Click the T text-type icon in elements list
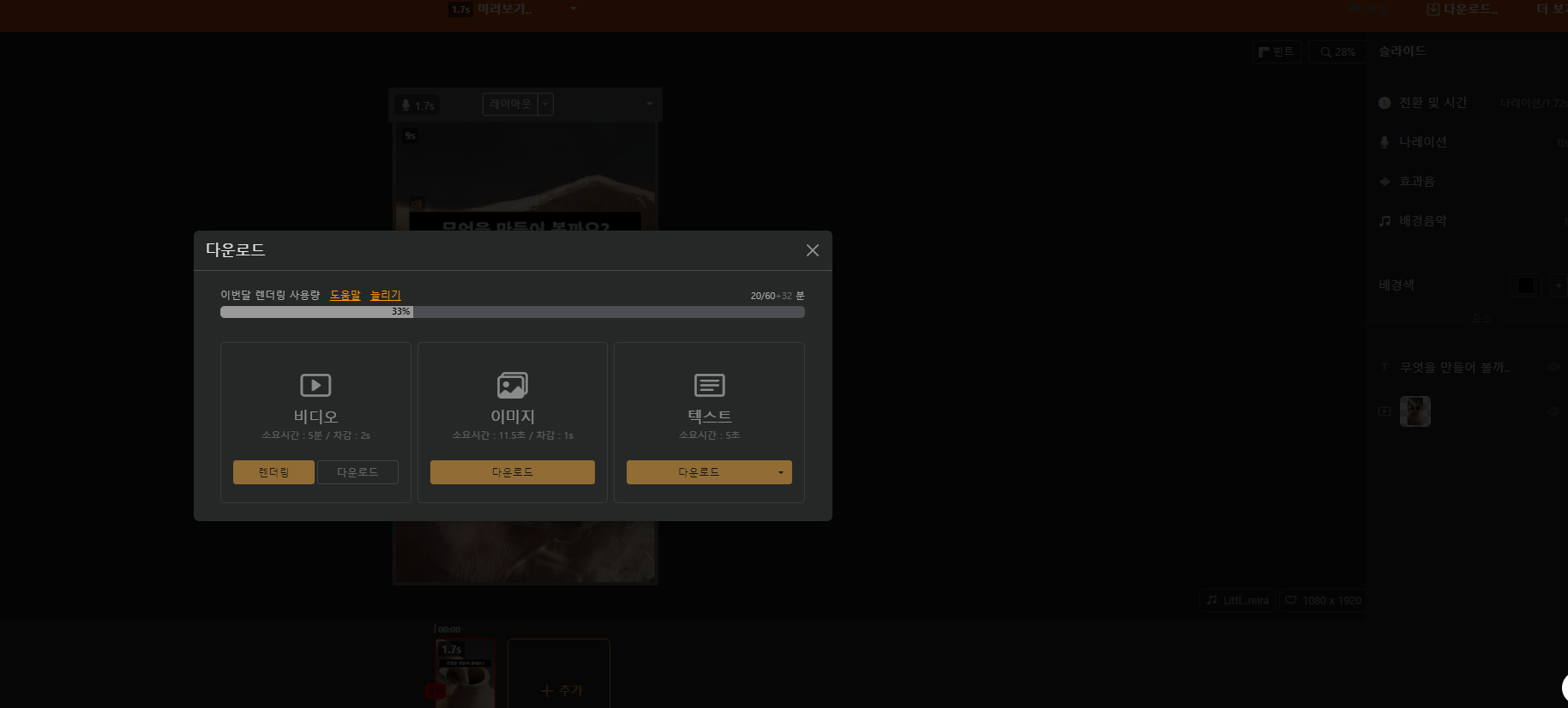Screen dimensions: 1568x708 1385,367
